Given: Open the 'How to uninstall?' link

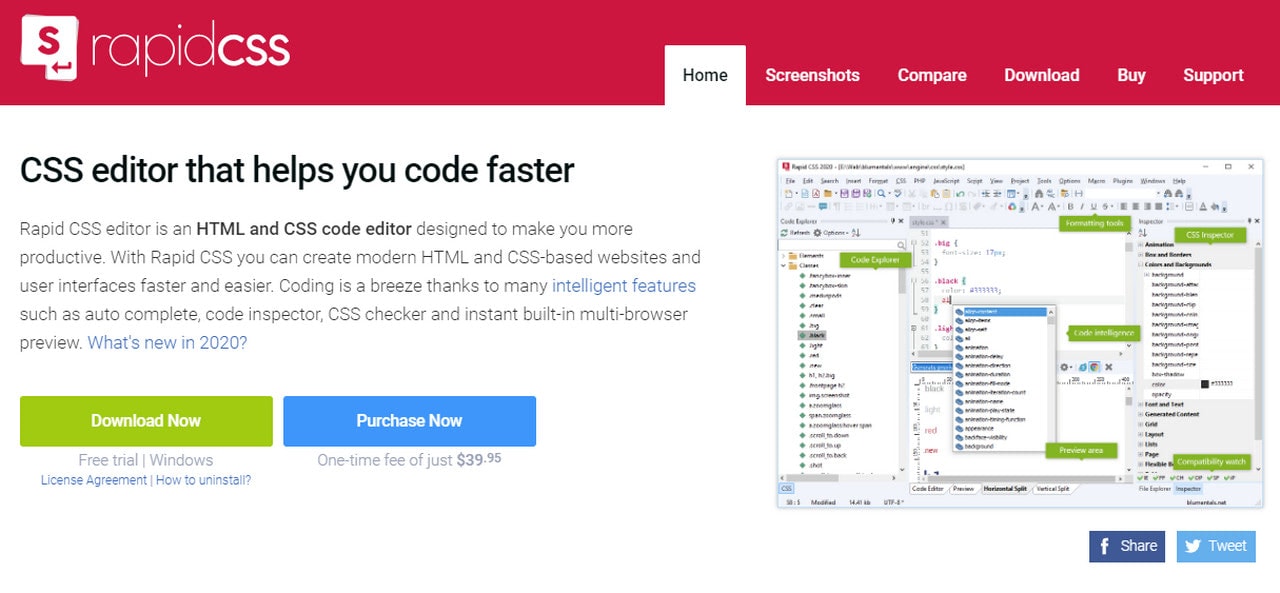Looking at the screenshot, I should tap(203, 480).
